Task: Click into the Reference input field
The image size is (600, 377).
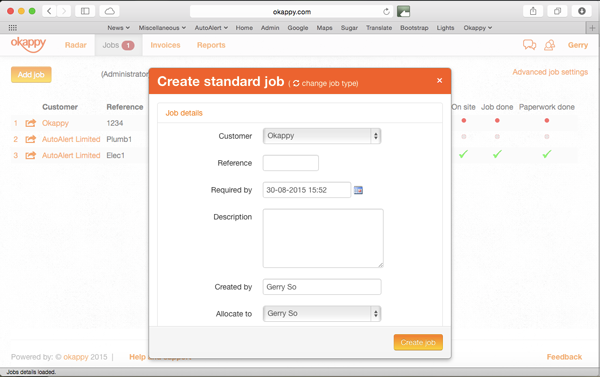Action: coord(290,163)
